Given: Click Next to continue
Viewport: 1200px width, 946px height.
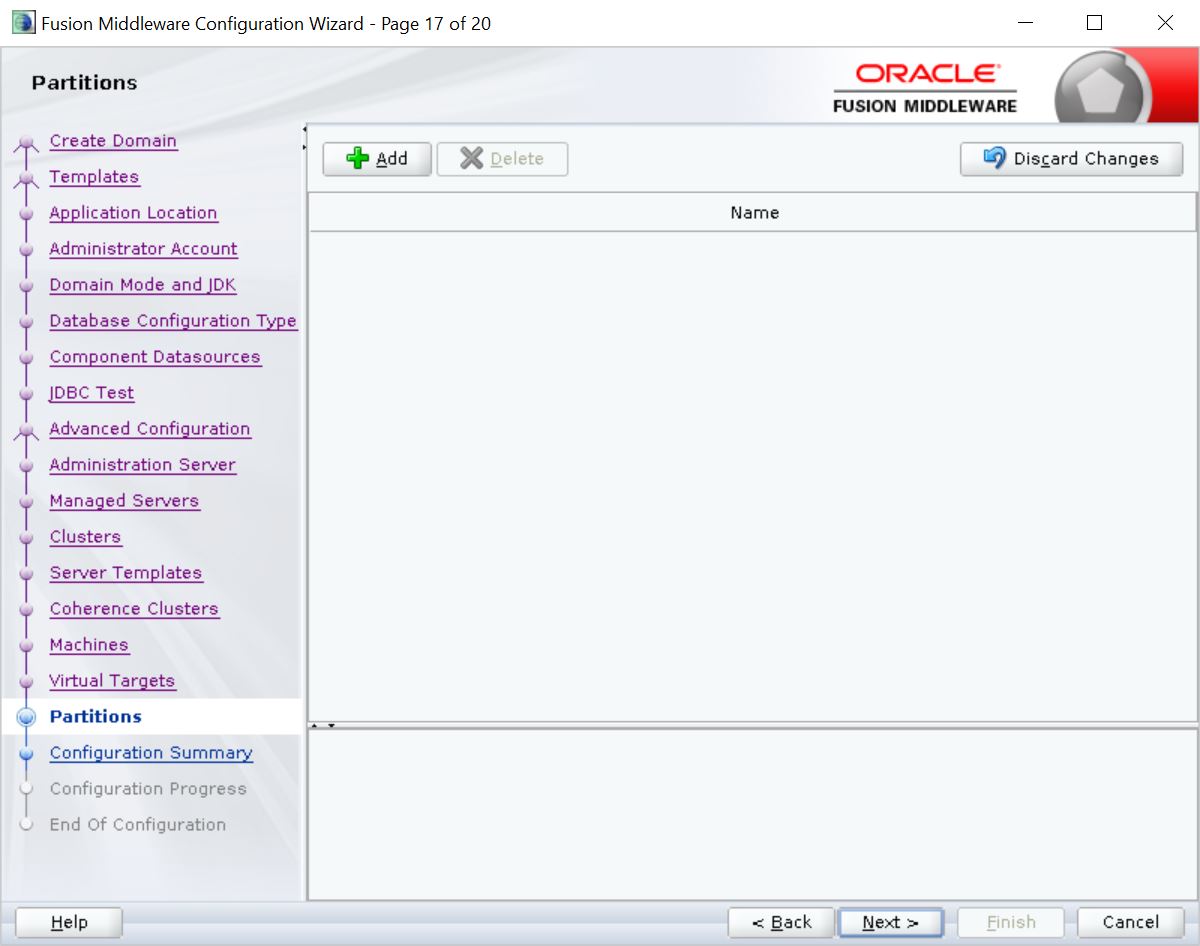Looking at the screenshot, I should click(890, 922).
